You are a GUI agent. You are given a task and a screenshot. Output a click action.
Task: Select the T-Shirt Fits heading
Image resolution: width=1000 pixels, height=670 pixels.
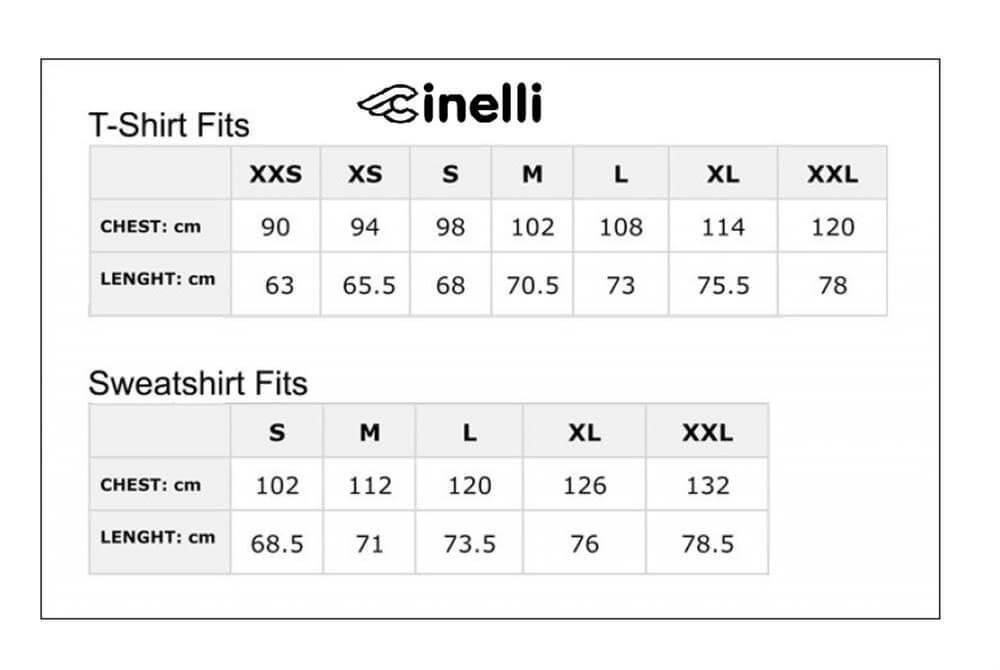[x=169, y=125]
